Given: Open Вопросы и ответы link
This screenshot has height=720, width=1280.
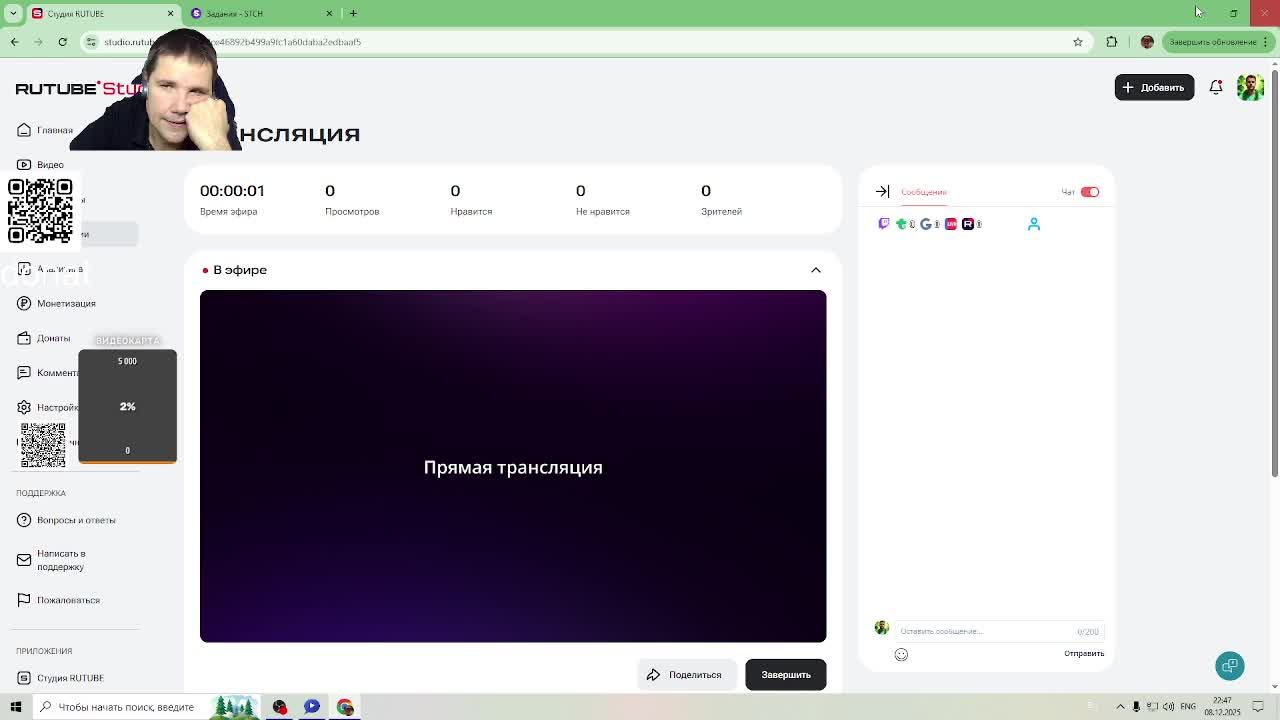Looking at the screenshot, I should click(76, 520).
